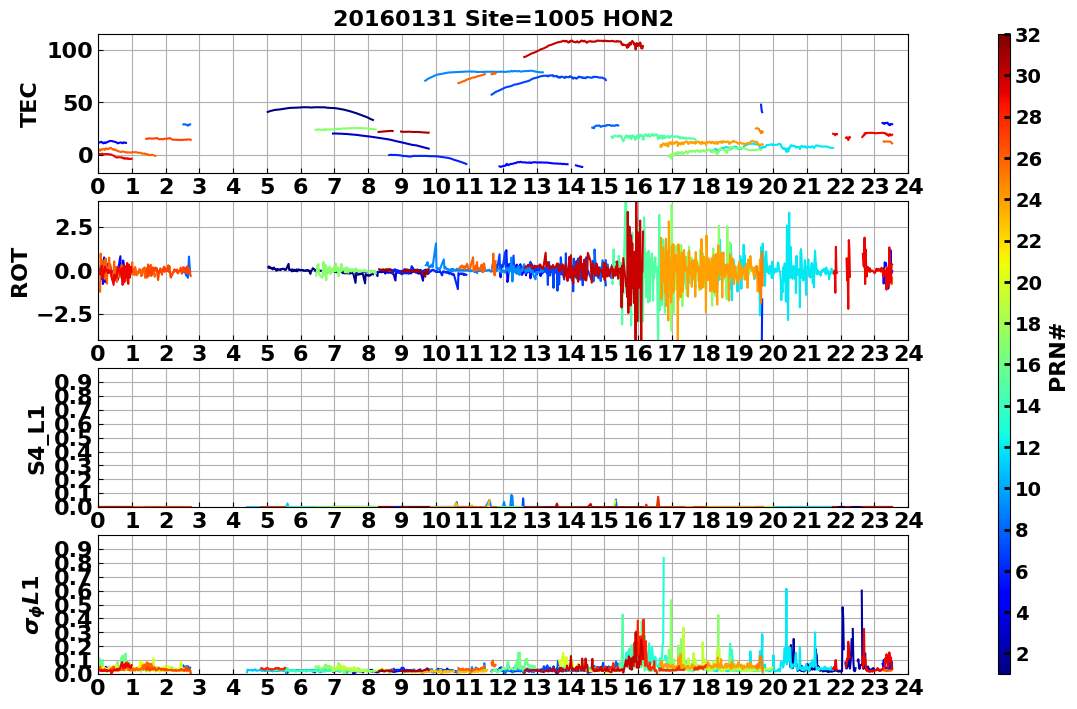
Task: Click colorbar tick label '28'
Action: point(1028,117)
